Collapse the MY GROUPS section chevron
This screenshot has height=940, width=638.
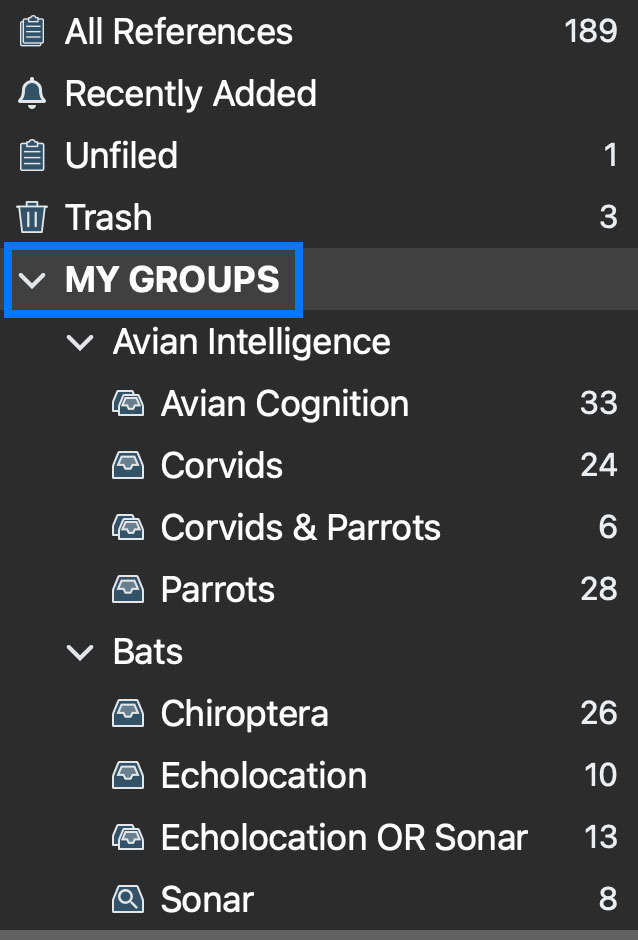33,280
